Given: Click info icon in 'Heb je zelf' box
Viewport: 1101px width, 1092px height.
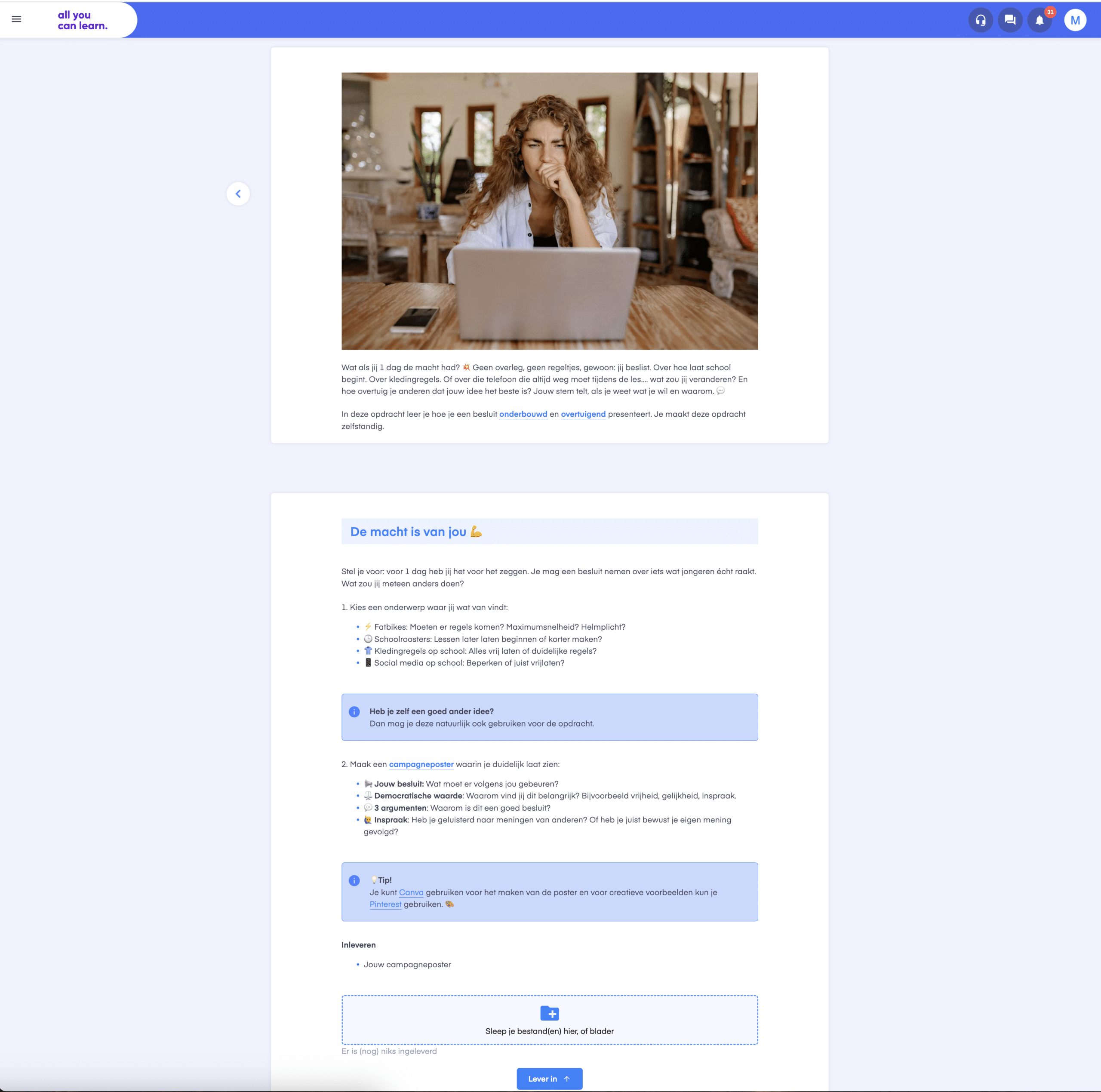Looking at the screenshot, I should point(354,711).
